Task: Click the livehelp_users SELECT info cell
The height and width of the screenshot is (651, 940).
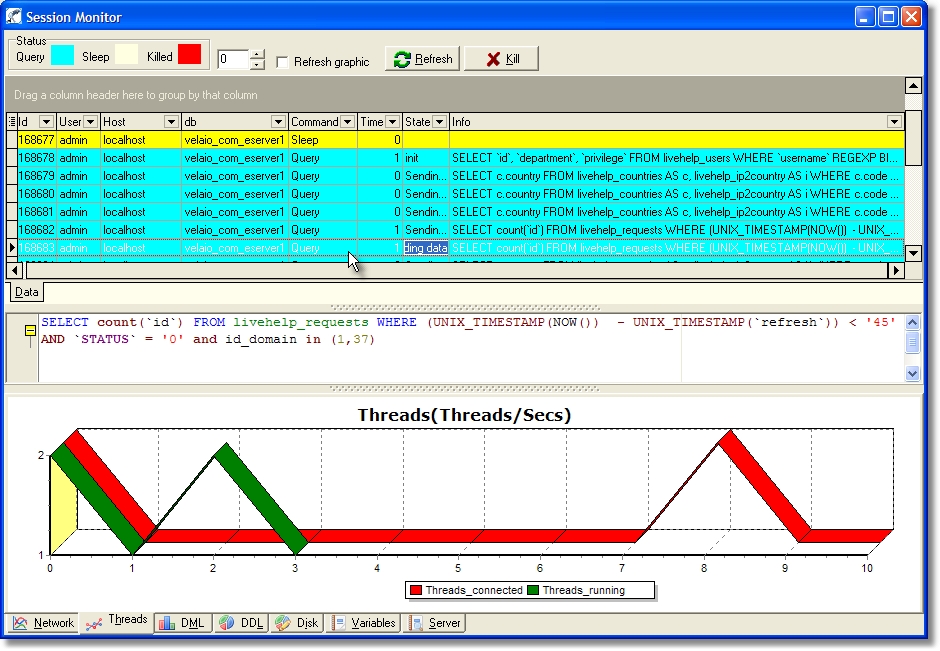Action: tap(676, 158)
